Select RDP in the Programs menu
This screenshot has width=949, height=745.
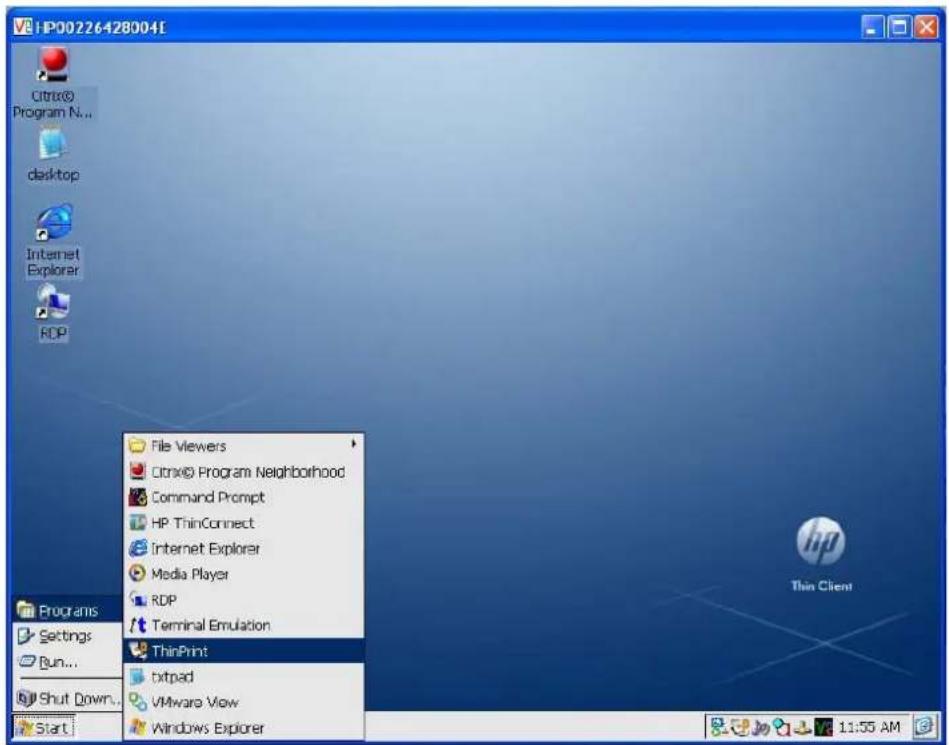pyautogui.click(x=243, y=600)
